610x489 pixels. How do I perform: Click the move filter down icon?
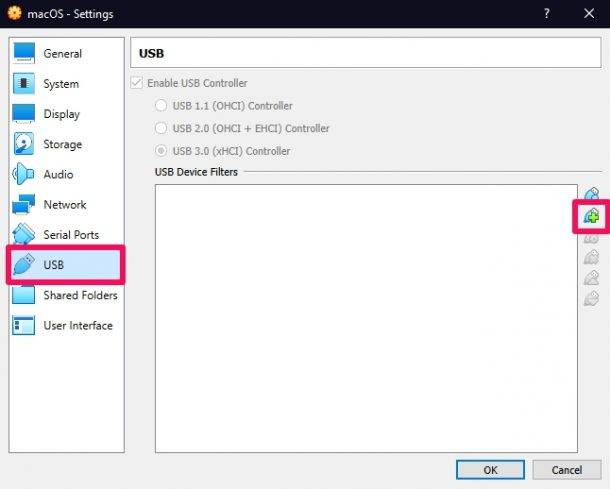[x=591, y=299]
